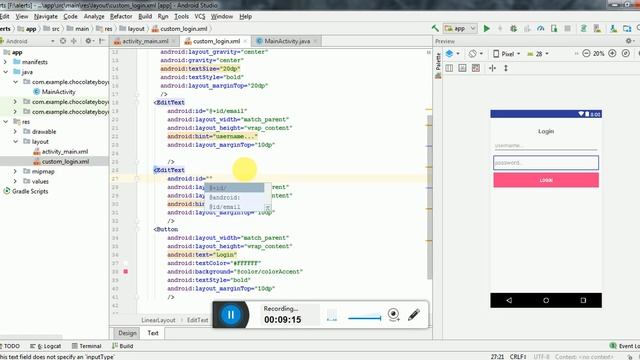The image size is (640, 360).
Task: Open the design surface layers dropdown
Action: 452,53
